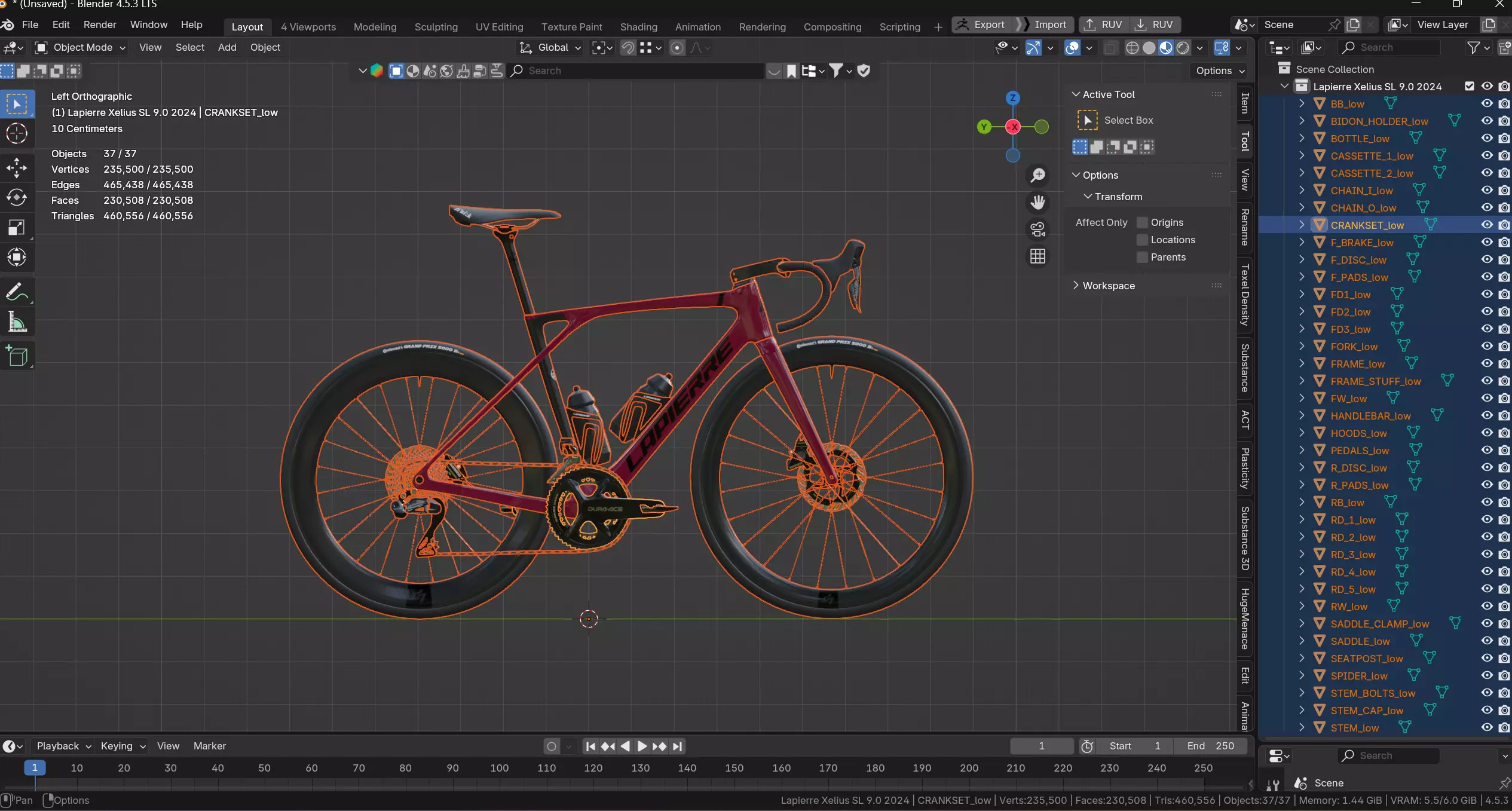This screenshot has height=811, width=1512.
Task: Jump to timeline end frame
Action: (677, 746)
